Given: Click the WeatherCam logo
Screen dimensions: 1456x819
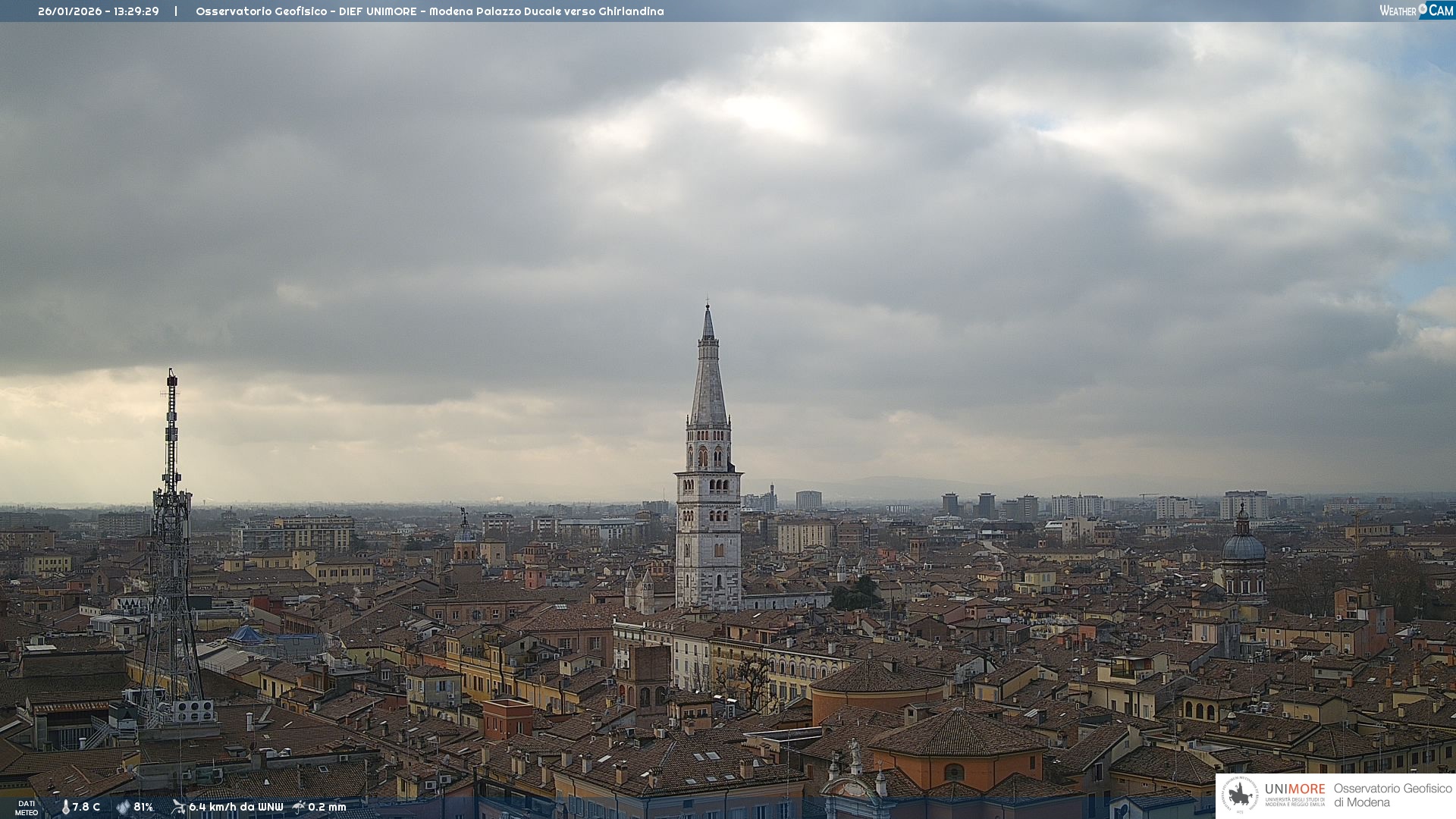Looking at the screenshot, I should 1416,11.
